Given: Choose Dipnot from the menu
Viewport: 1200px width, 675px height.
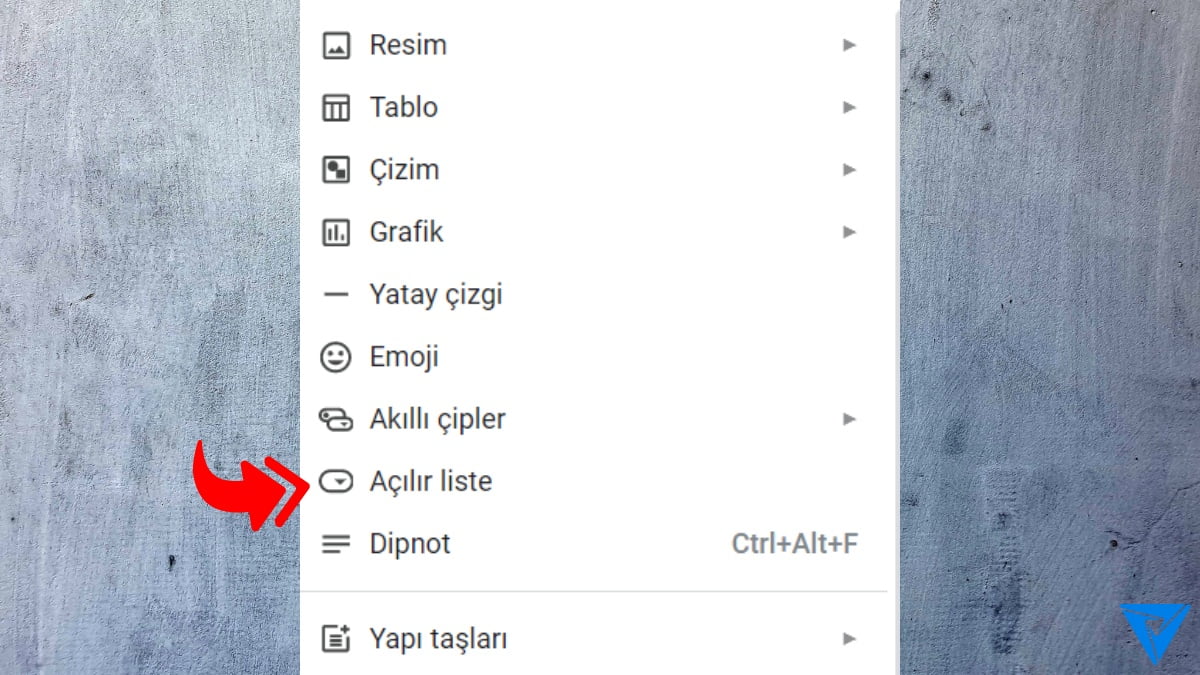Looking at the screenshot, I should (410, 543).
